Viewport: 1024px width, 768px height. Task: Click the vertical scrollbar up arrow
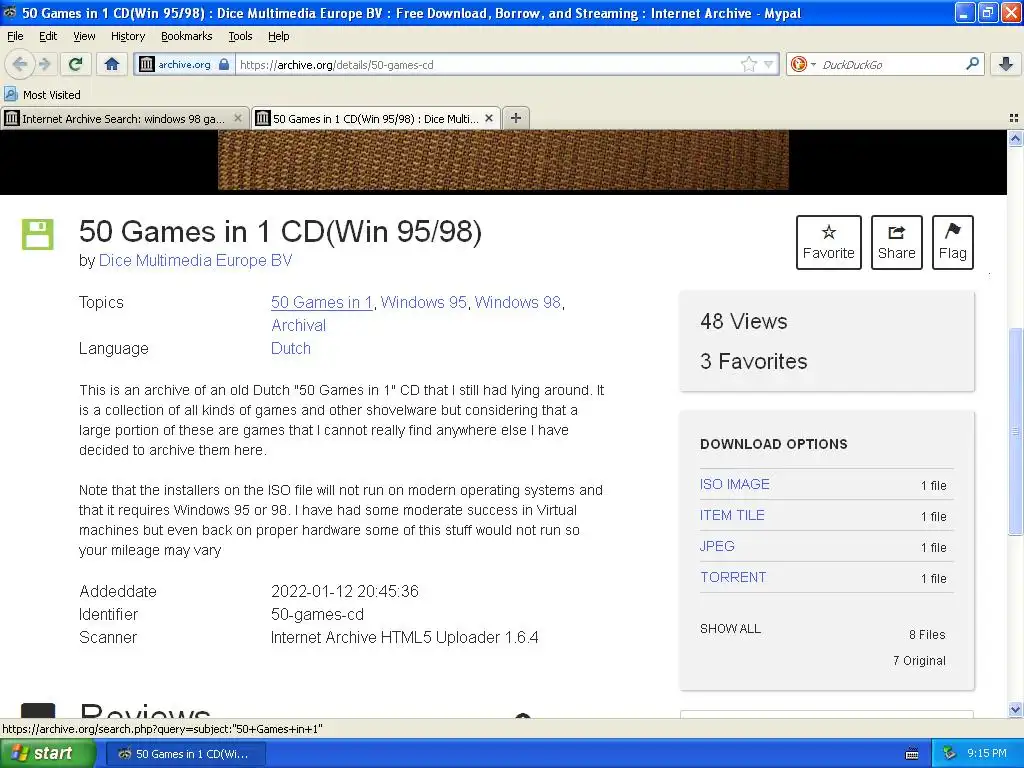click(1015, 138)
